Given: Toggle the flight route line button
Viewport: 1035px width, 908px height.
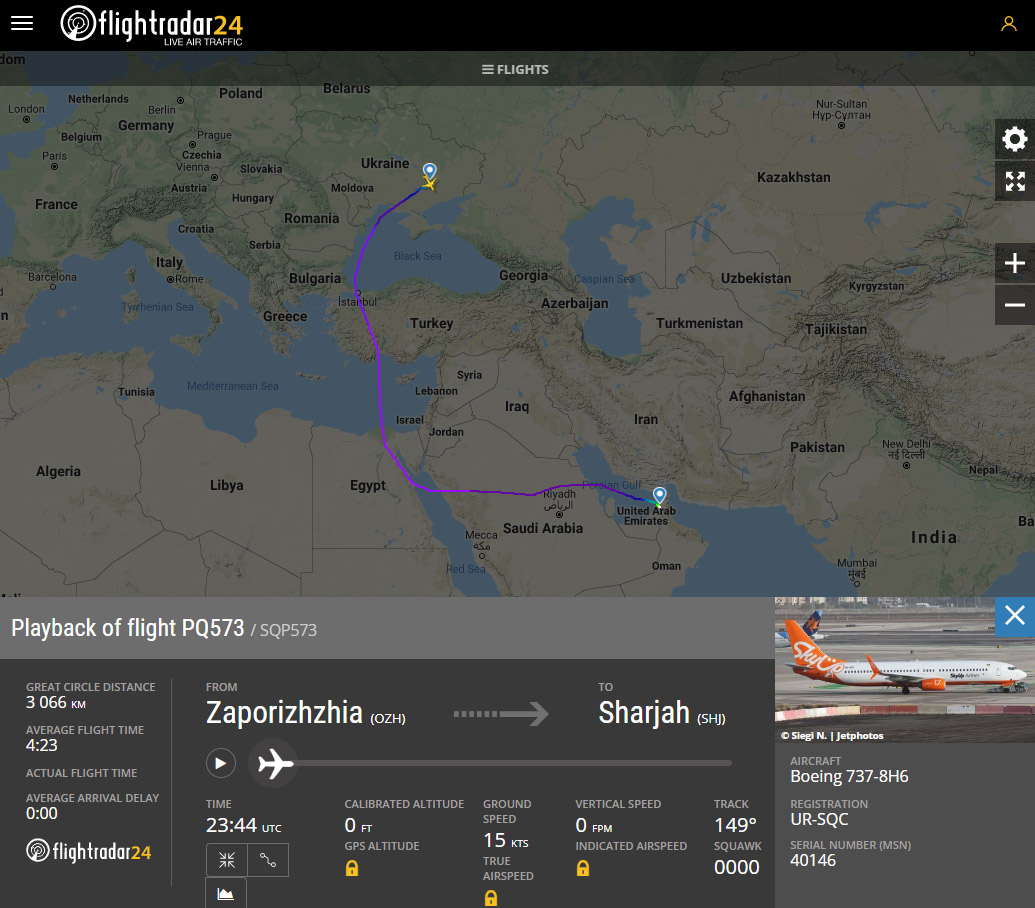Looking at the screenshot, I should (267, 860).
